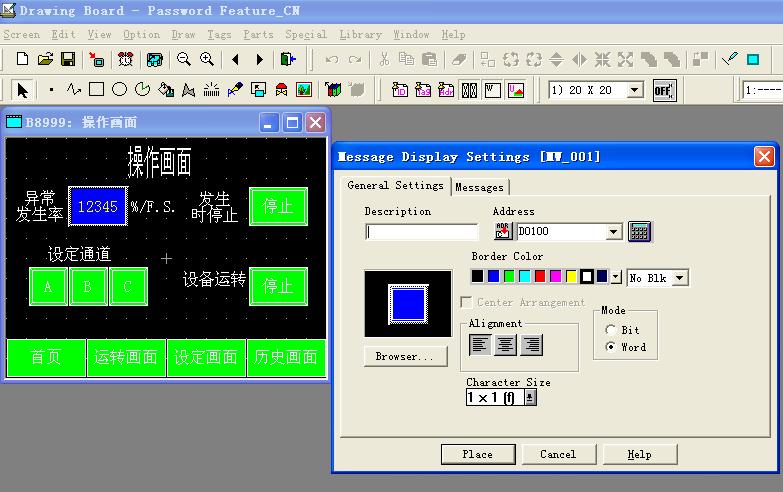Click the open folder icon
The width and height of the screenshot is (783, 492).
tap(45, 60)
